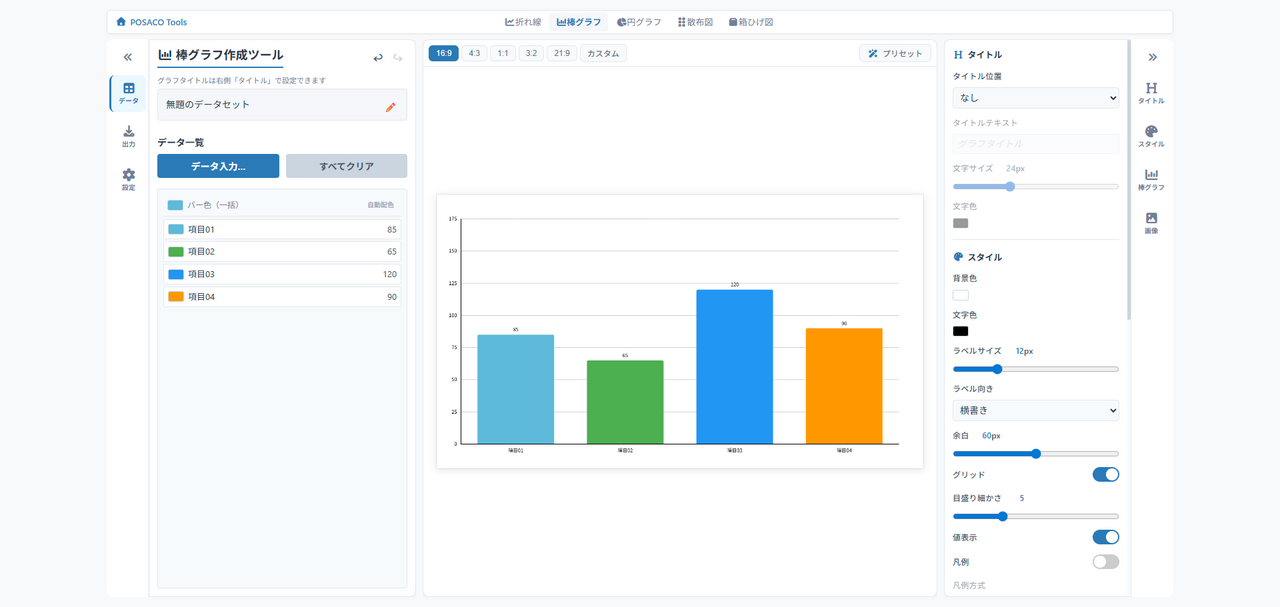1280x607 pixels.
Task: Click the pencil icon to rename dataset
Action: (391, 107)
